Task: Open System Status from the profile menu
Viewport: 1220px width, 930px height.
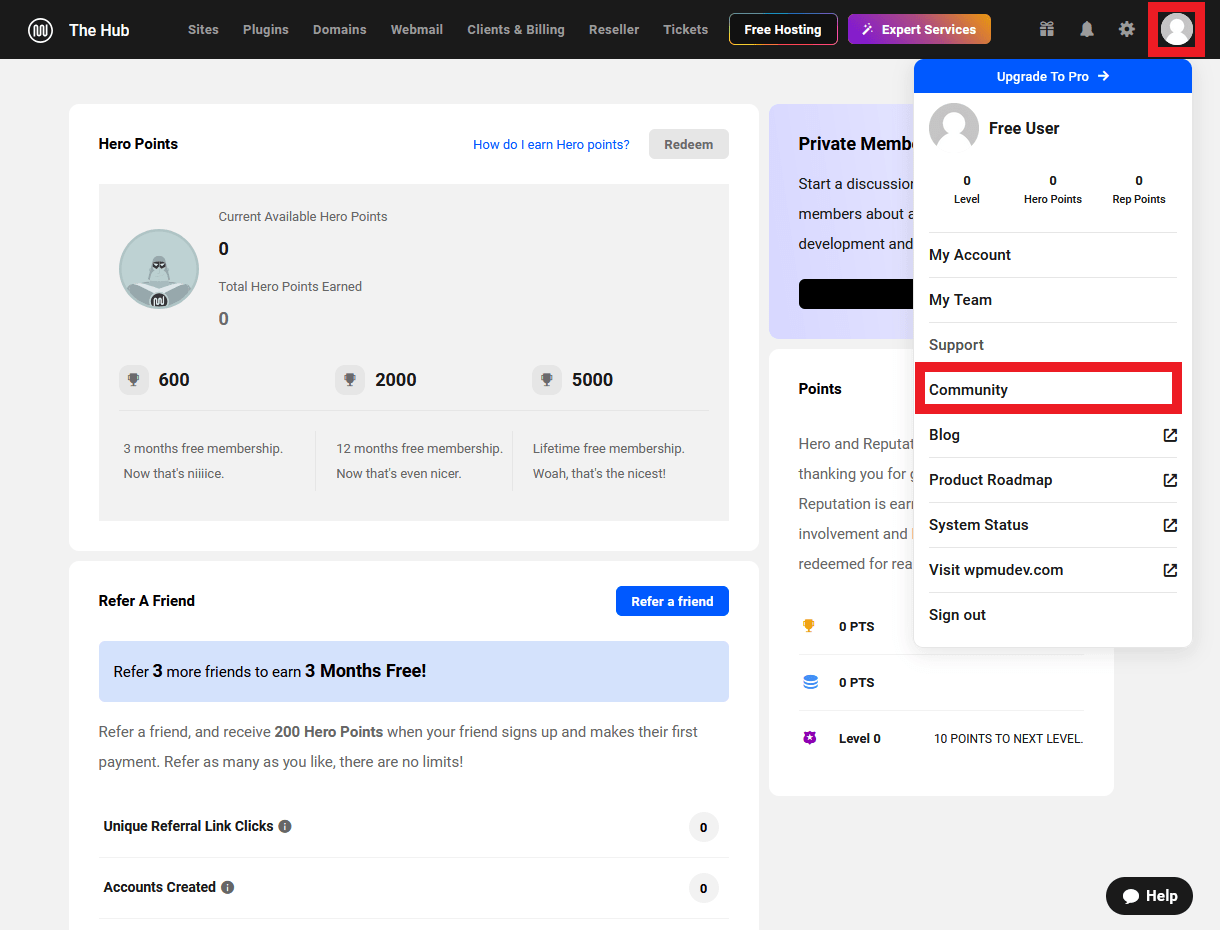Action: click(x=1053, y=525)
